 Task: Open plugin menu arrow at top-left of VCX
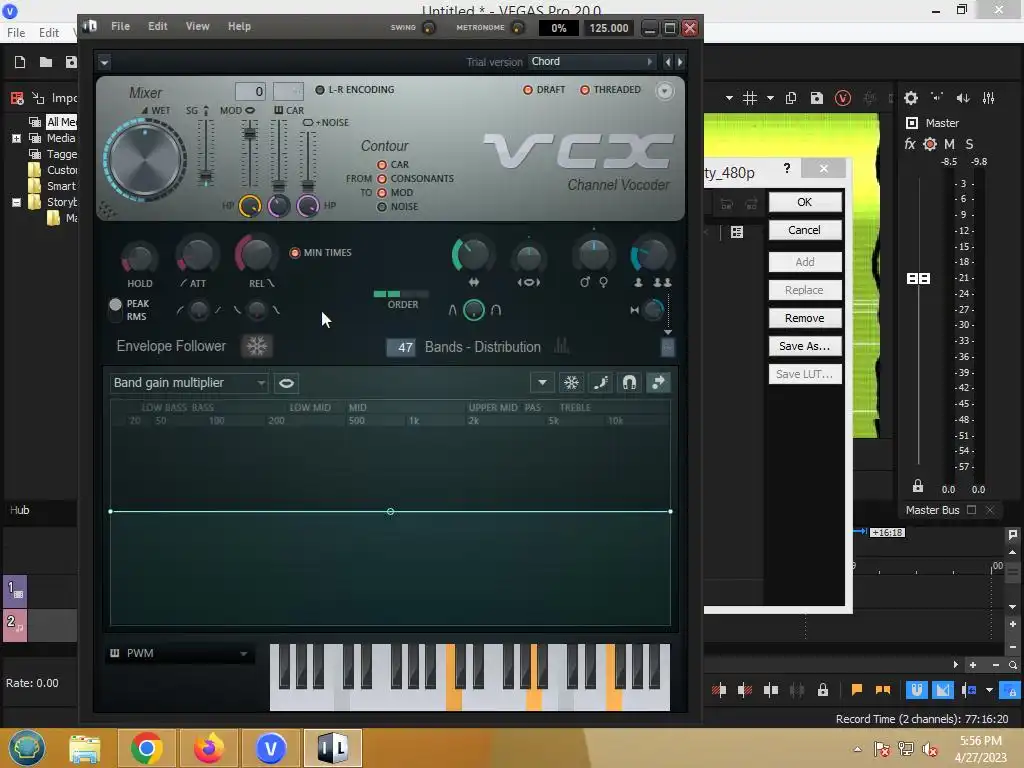tap(104, 62)
